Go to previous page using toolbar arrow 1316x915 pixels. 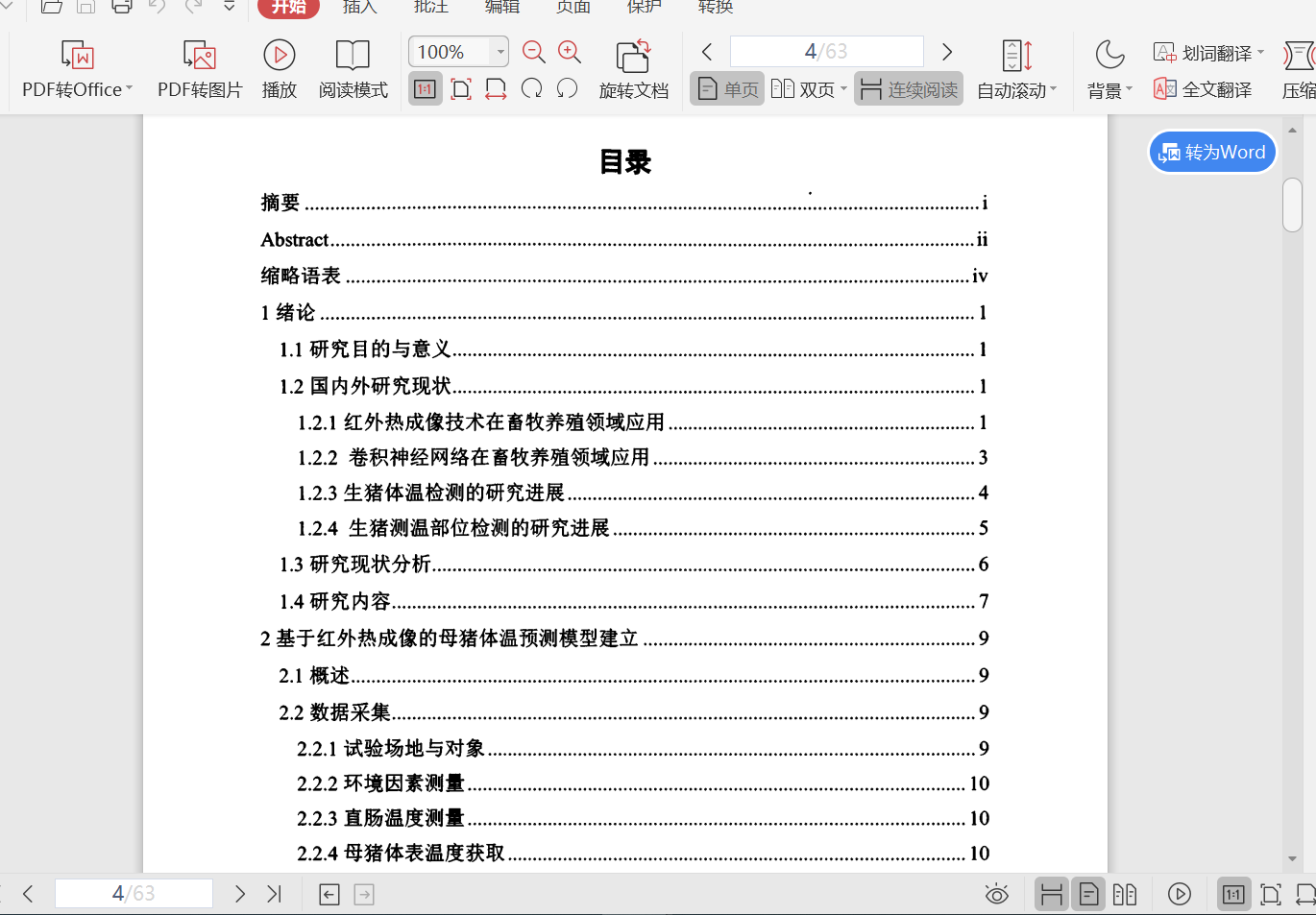(707, 52)
